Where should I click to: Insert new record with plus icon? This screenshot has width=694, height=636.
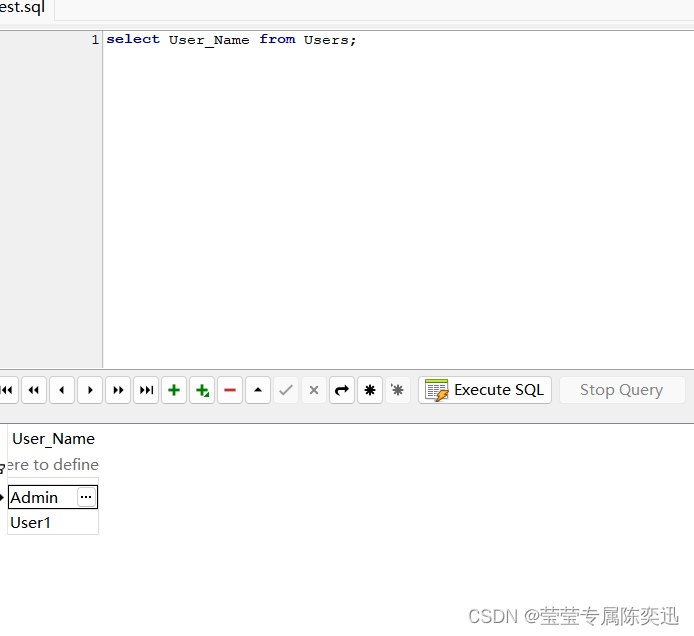174,390
